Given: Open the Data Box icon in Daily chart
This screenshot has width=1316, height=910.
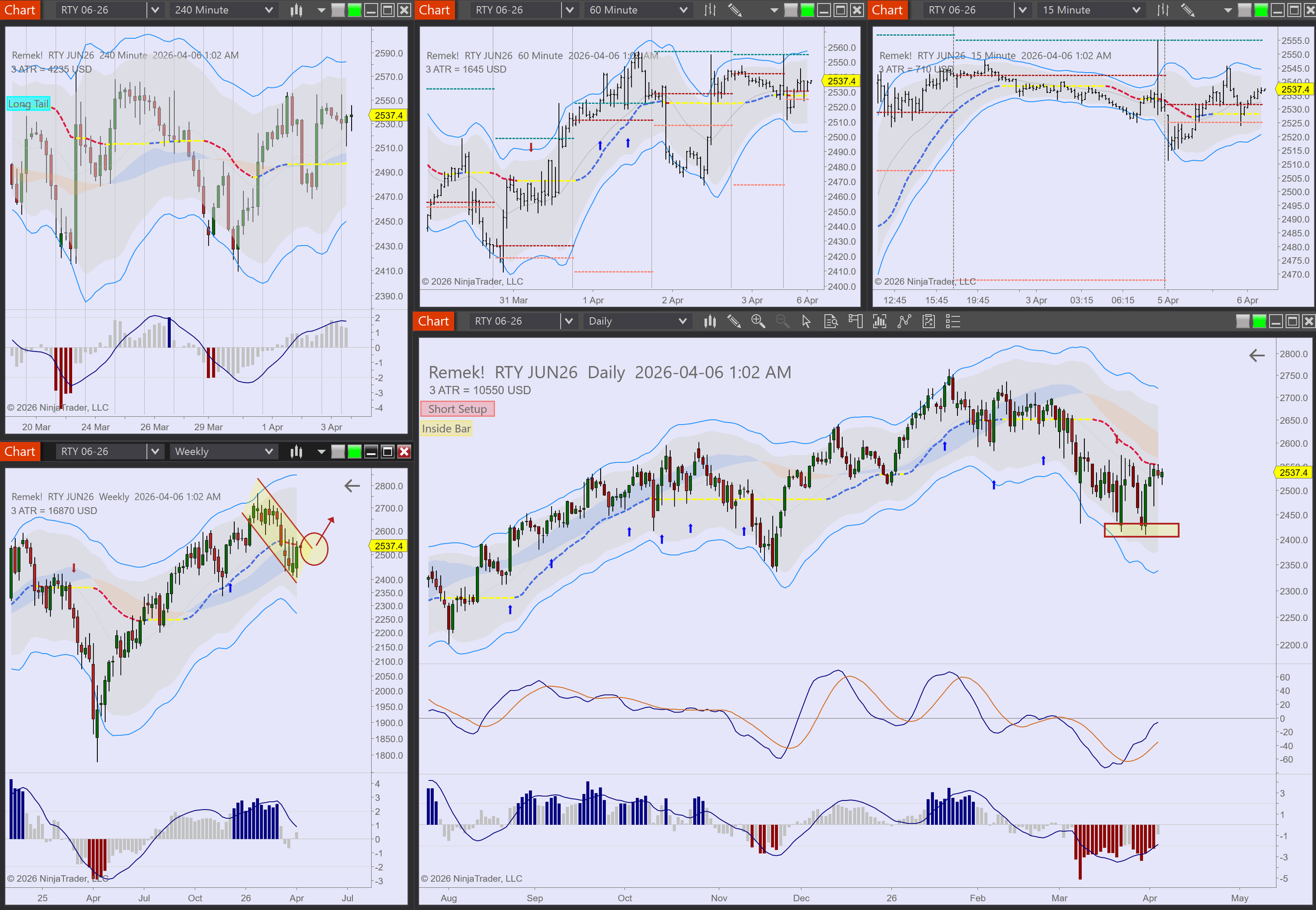Looking at the screenshot, I should coord(831,322).
